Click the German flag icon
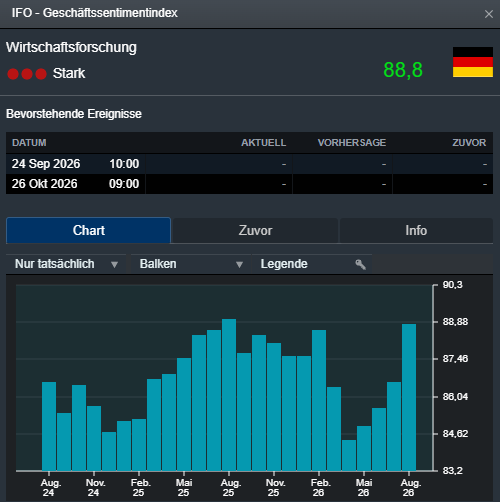500x502 pixels. (473, 62)
